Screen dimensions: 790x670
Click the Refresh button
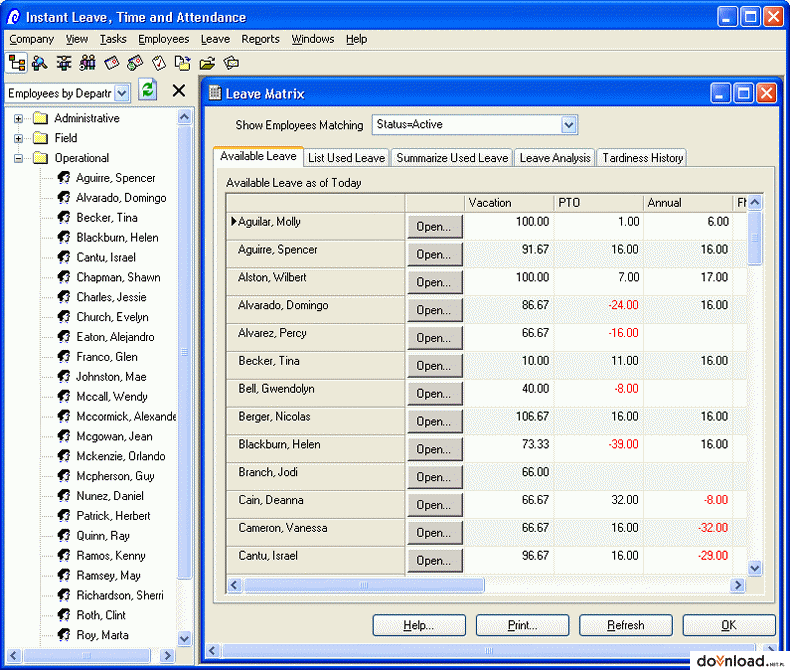[626, 625]
